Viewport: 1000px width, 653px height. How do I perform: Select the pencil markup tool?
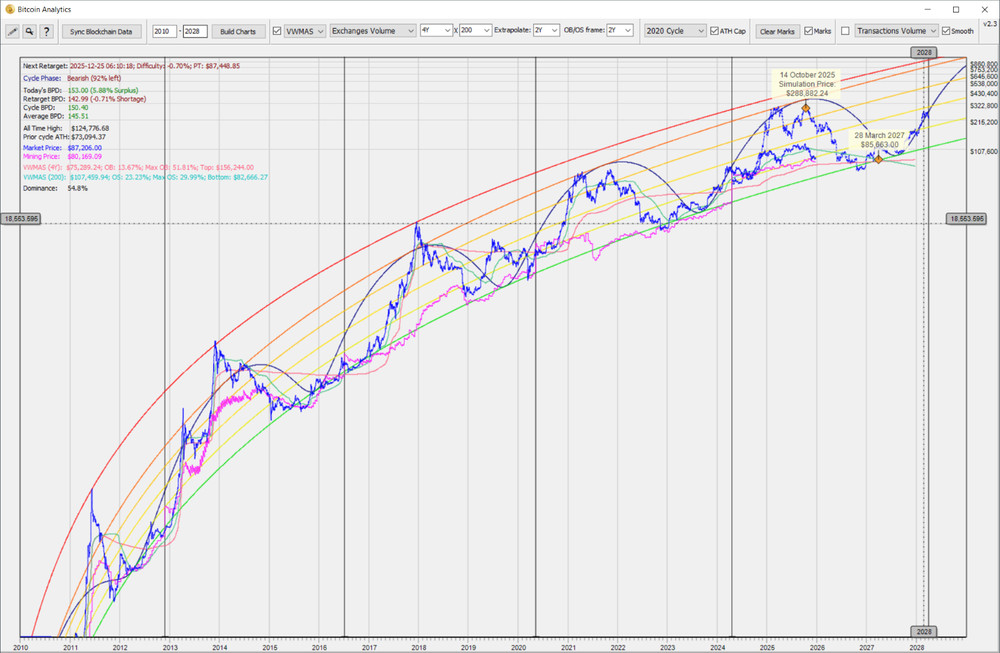pyautogui.click(x=12, y=31)
